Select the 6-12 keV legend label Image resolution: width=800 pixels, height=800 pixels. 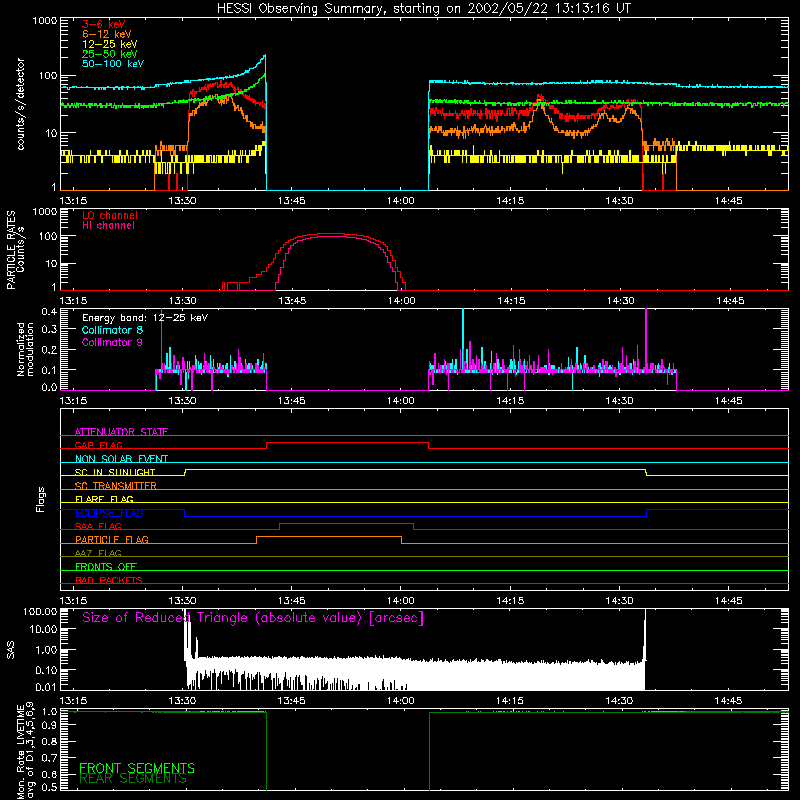[107, 34]
